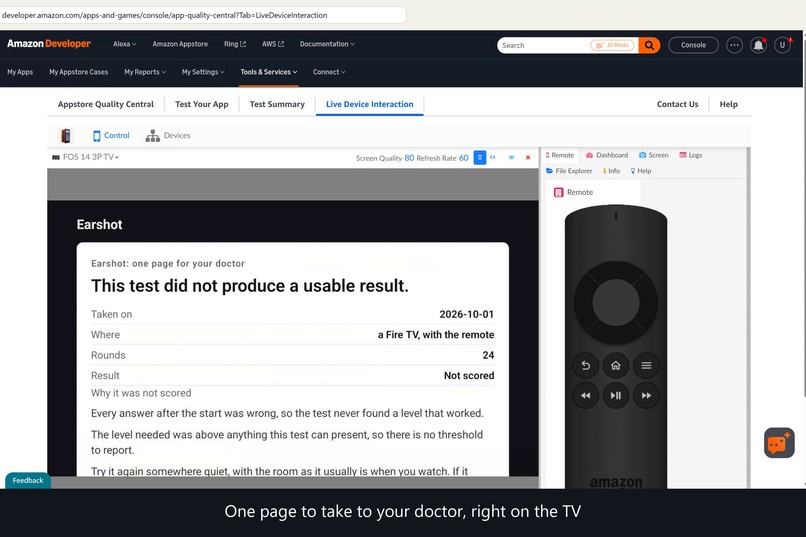Open the Test Summary tab

(x=277, y=104)
